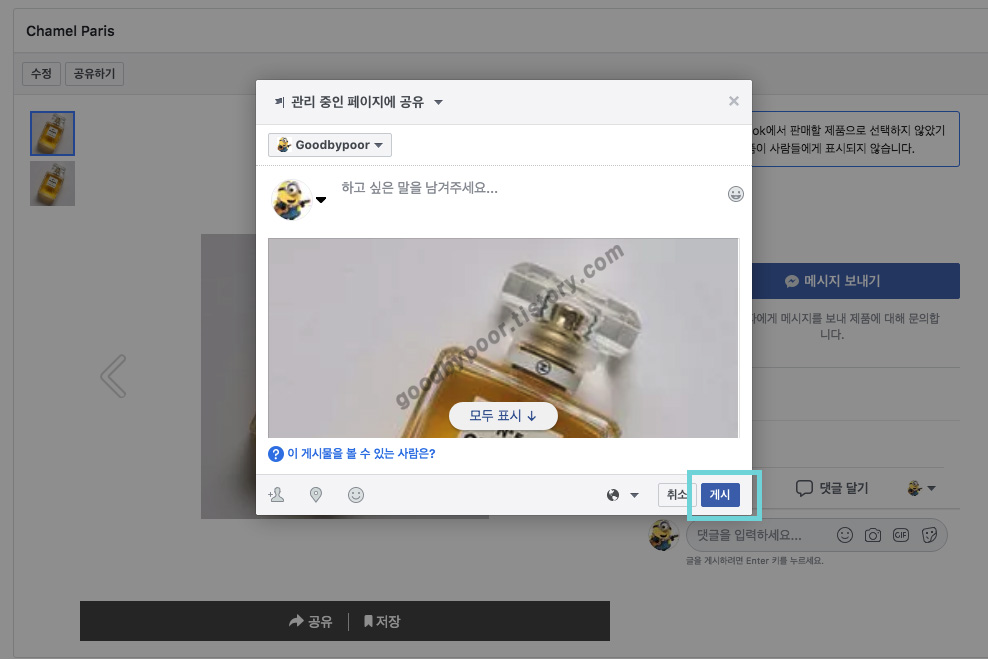Click the camera photo icon in comment box
This screenshot has height=659, width=988.
click(873, 535)
